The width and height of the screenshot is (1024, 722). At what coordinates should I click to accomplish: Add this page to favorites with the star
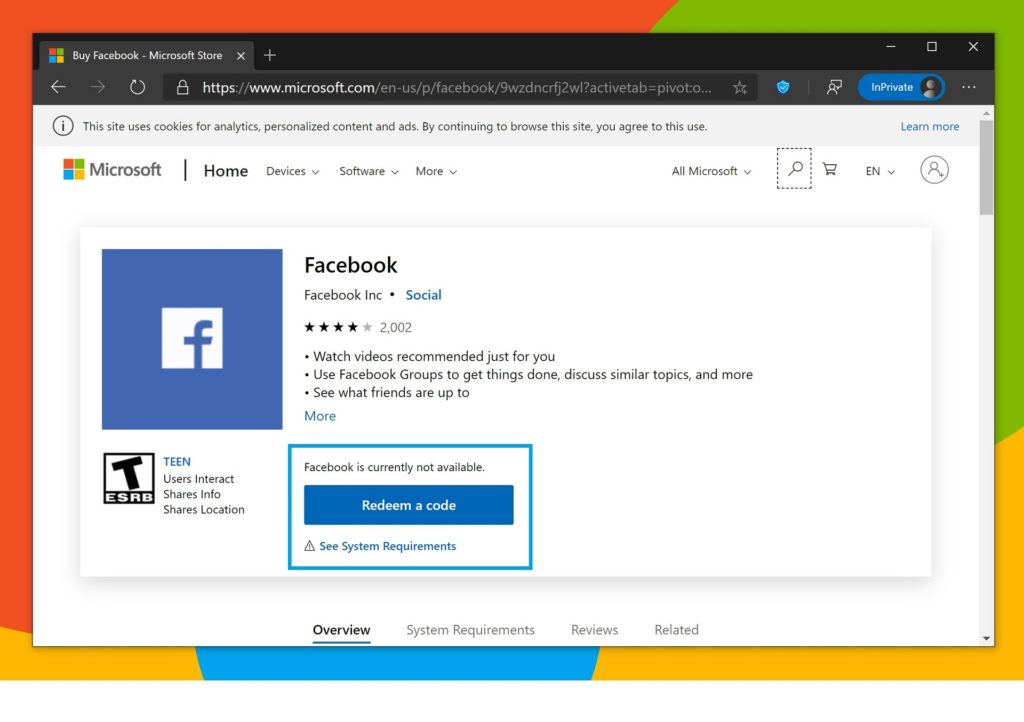[739, 87]
